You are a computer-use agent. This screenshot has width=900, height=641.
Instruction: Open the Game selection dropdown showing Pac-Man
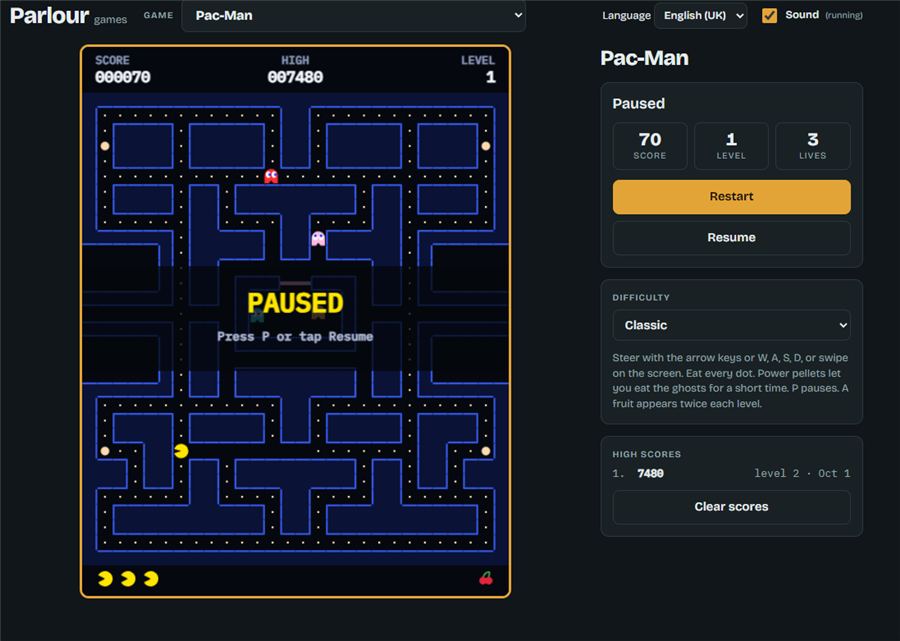click(x=354, y=15)
